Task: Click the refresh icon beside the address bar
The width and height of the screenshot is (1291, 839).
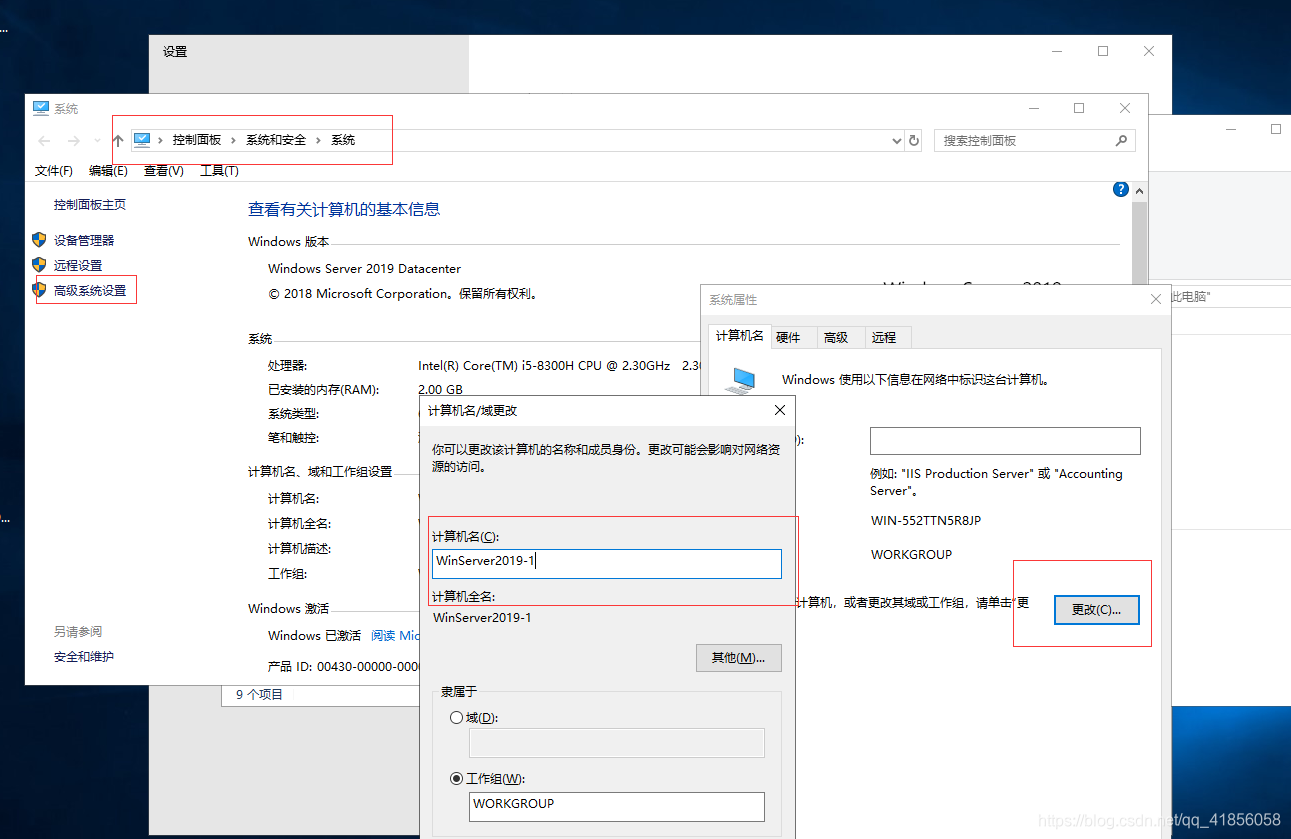Action: 913,140
